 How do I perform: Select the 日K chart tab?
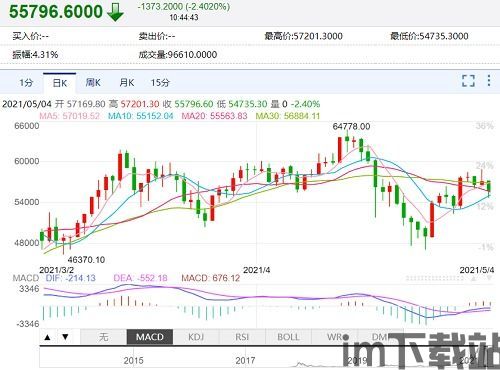(x=60, y=83)
